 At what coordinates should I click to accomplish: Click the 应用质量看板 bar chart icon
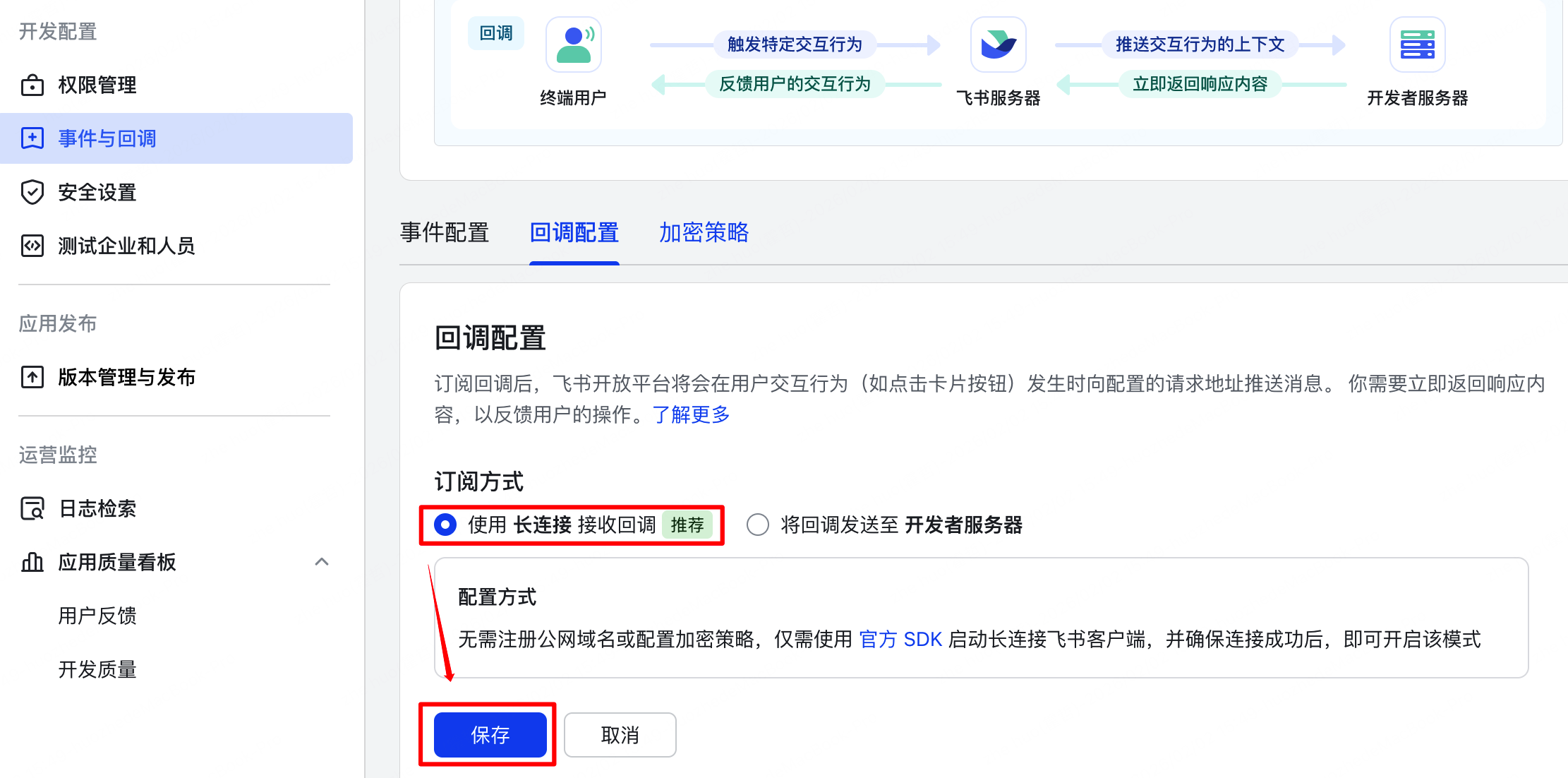[x=31, y=562]
